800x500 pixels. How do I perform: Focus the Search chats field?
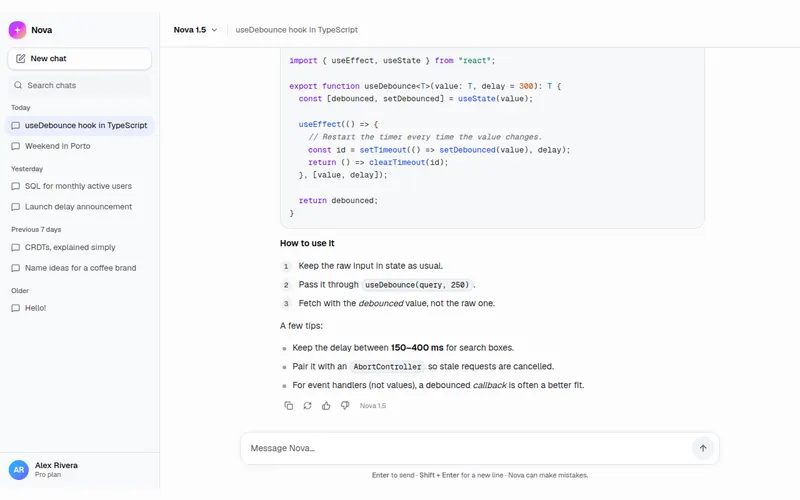tap(80, 85)
